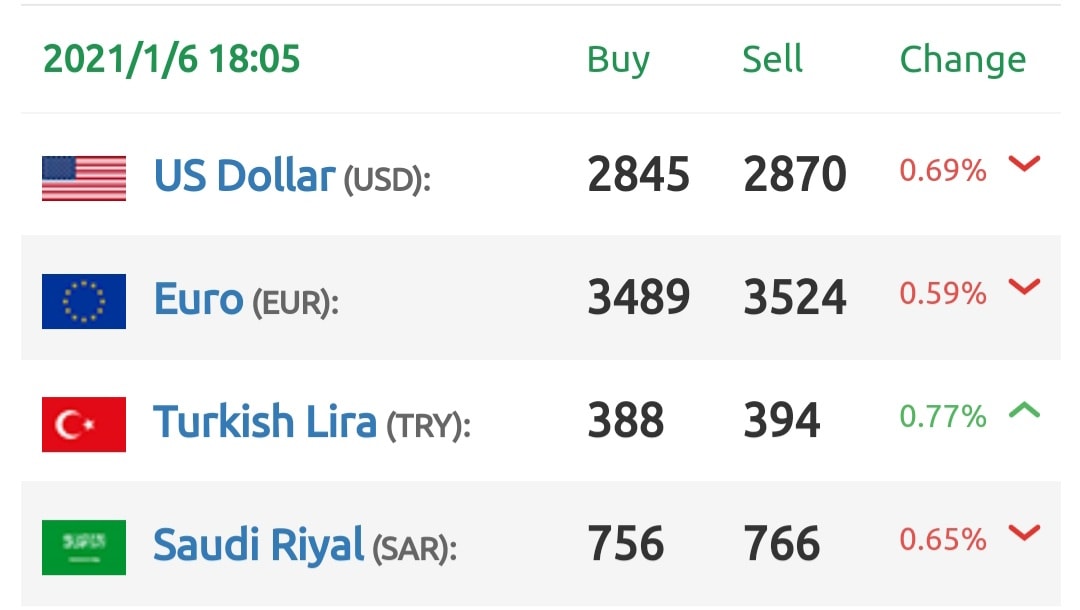
Task: Open the Euro (EUR) link
Action: [246, 300]
